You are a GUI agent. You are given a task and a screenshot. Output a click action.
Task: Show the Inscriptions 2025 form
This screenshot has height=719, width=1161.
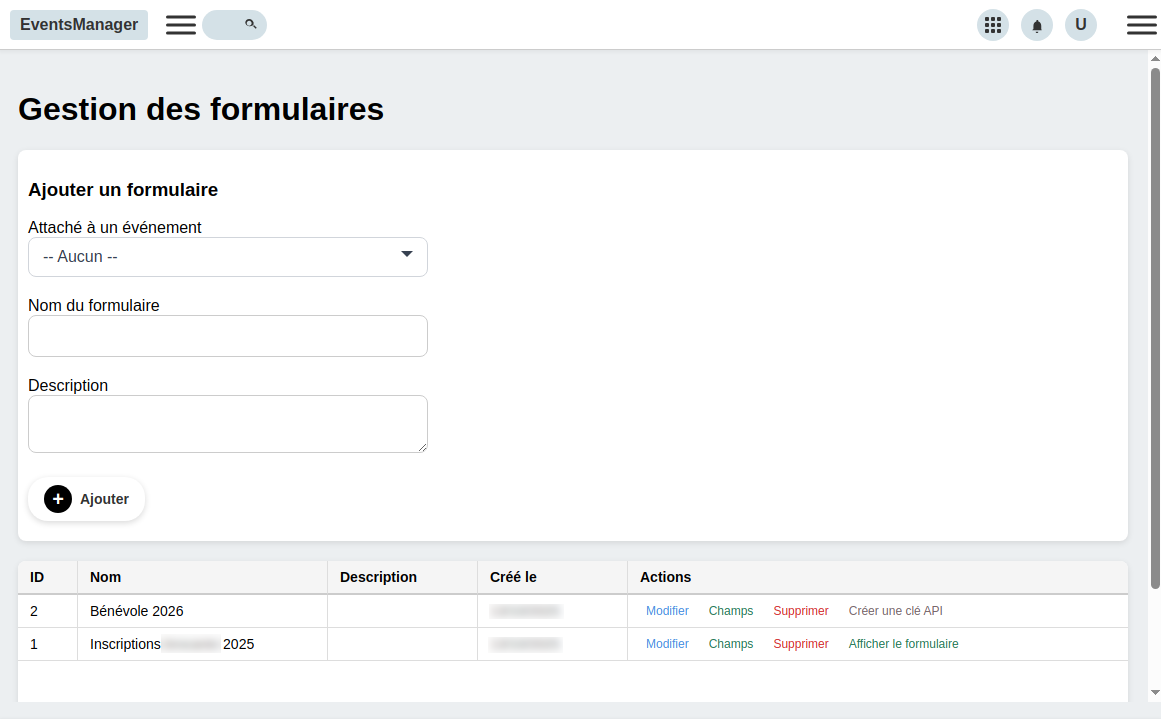tap(903, 644)
